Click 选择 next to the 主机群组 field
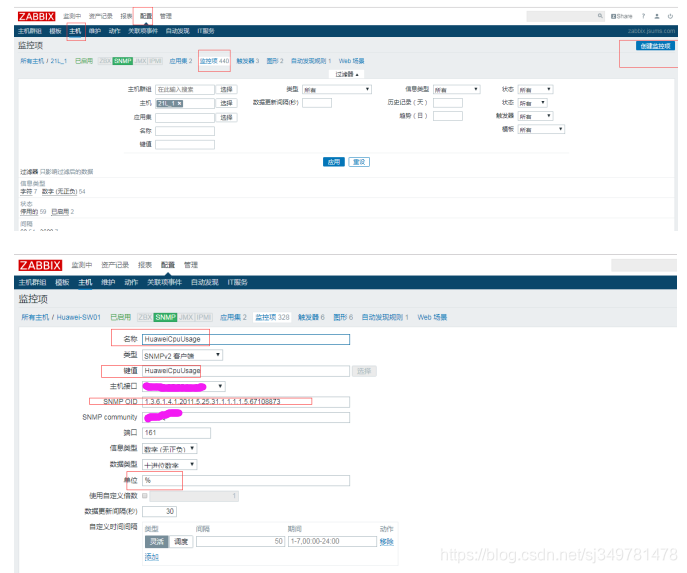This screenshot has width=687, height=573. click(227, 89)
